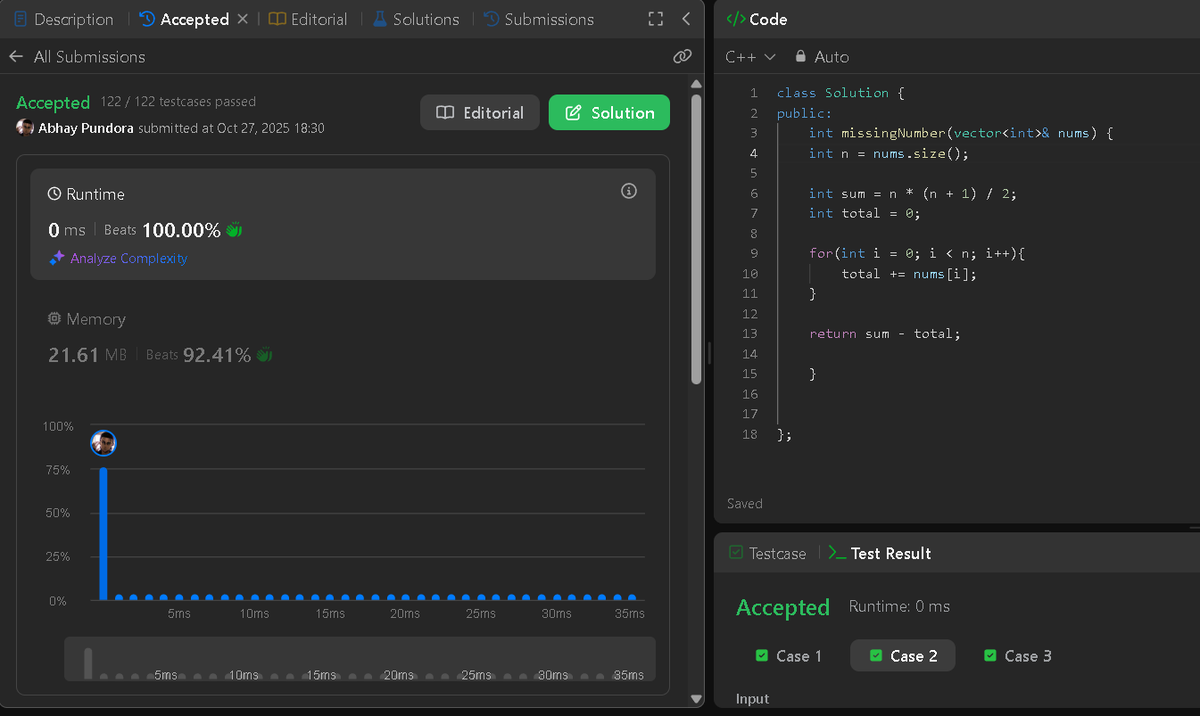Viewport: 1200px width, 716px height.
Task: Switch to the Editorial tab
Action: (x=308, y=19)
